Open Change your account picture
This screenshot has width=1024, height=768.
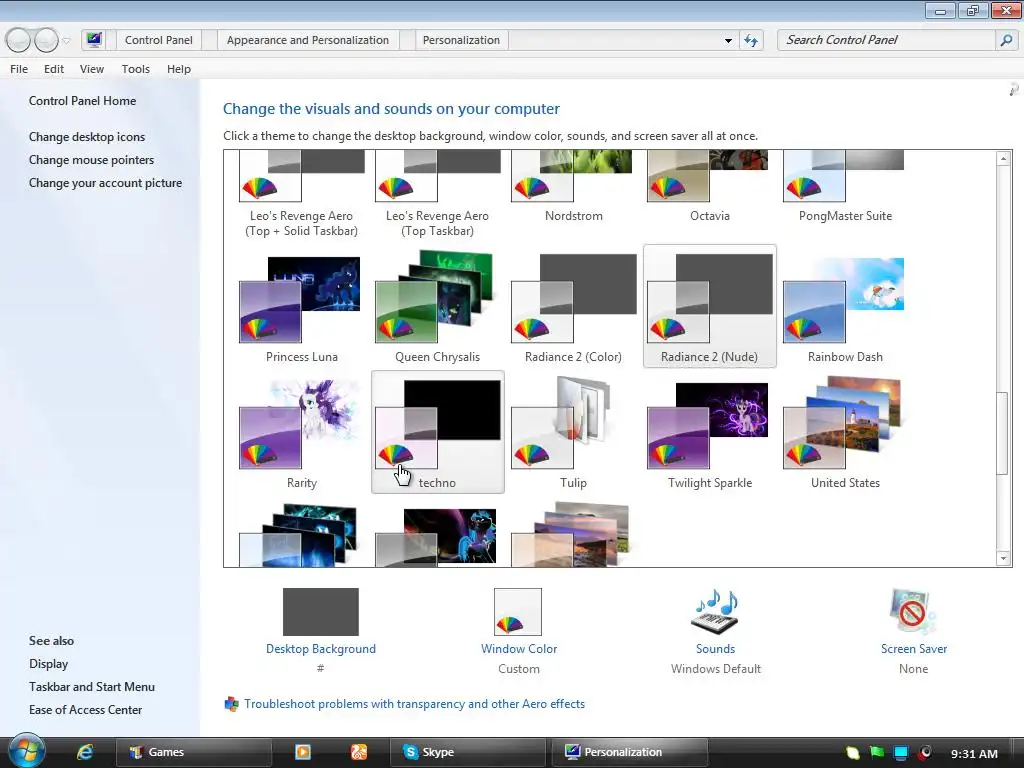point(105,183)
